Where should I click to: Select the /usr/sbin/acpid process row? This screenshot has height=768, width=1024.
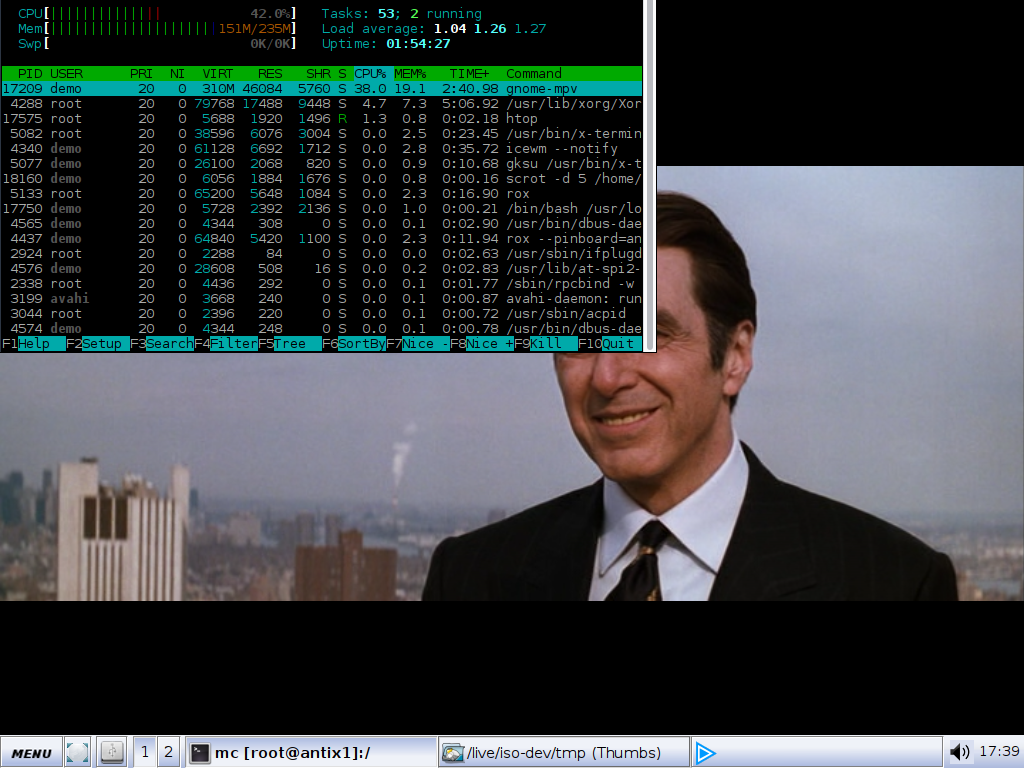(x=322, y=314)
